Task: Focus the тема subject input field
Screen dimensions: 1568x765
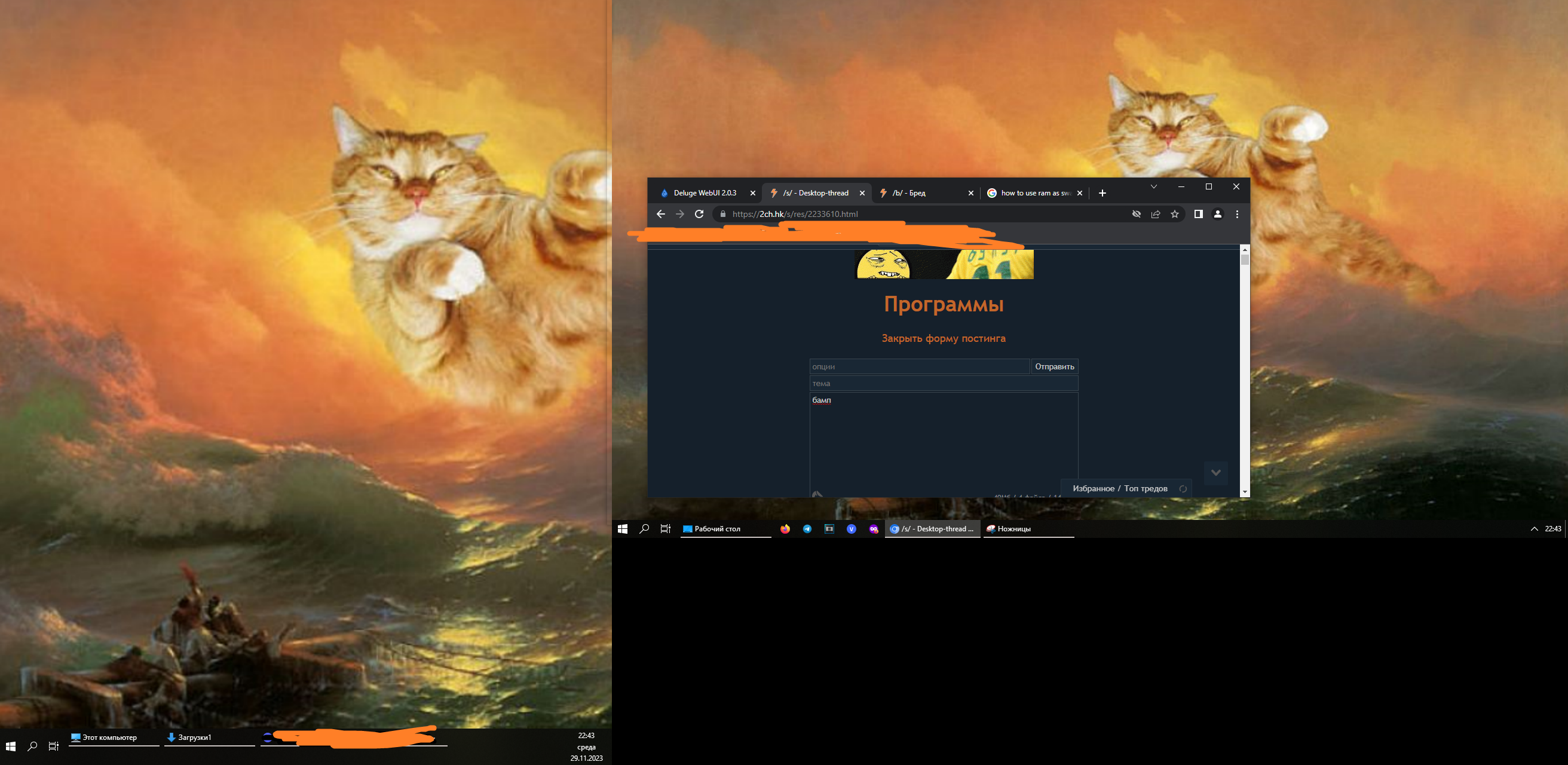Action: pos(943,384)
